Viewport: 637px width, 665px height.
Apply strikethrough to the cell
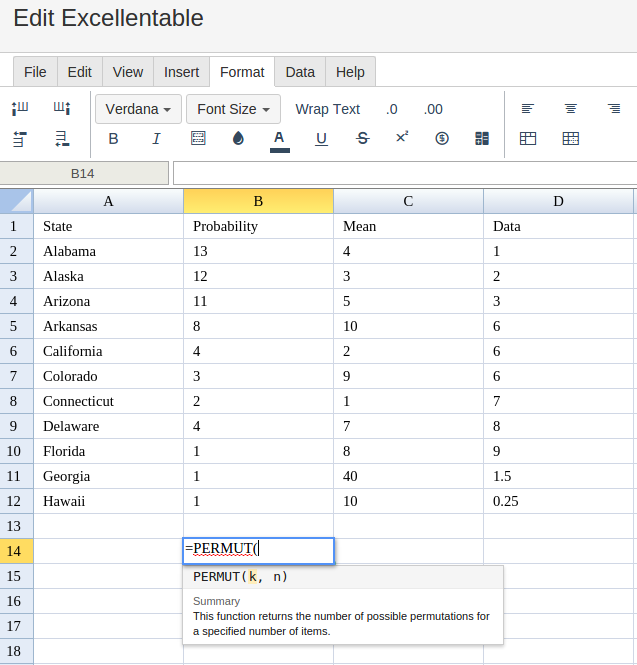362,139
